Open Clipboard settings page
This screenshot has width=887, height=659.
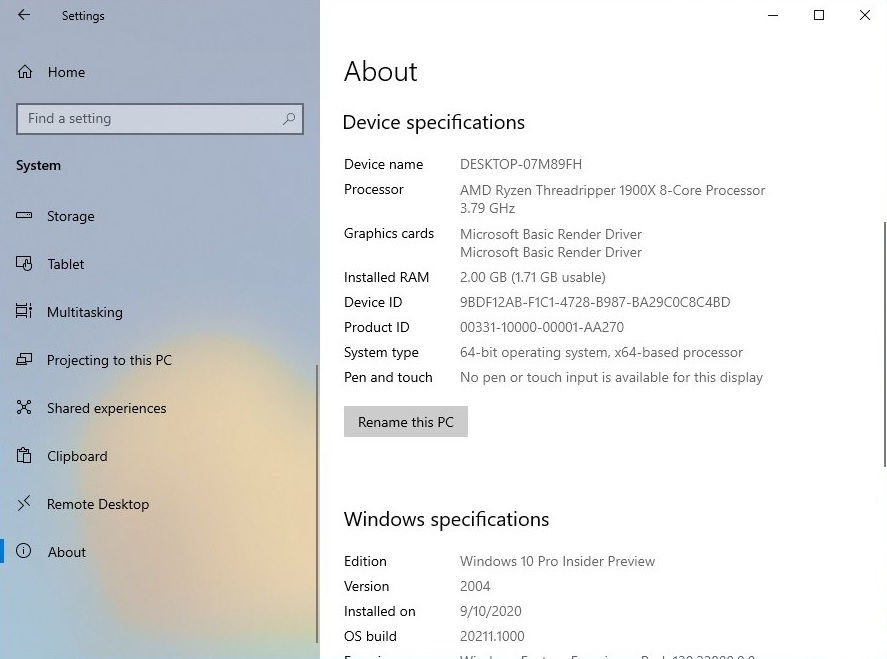click(77, 456)
